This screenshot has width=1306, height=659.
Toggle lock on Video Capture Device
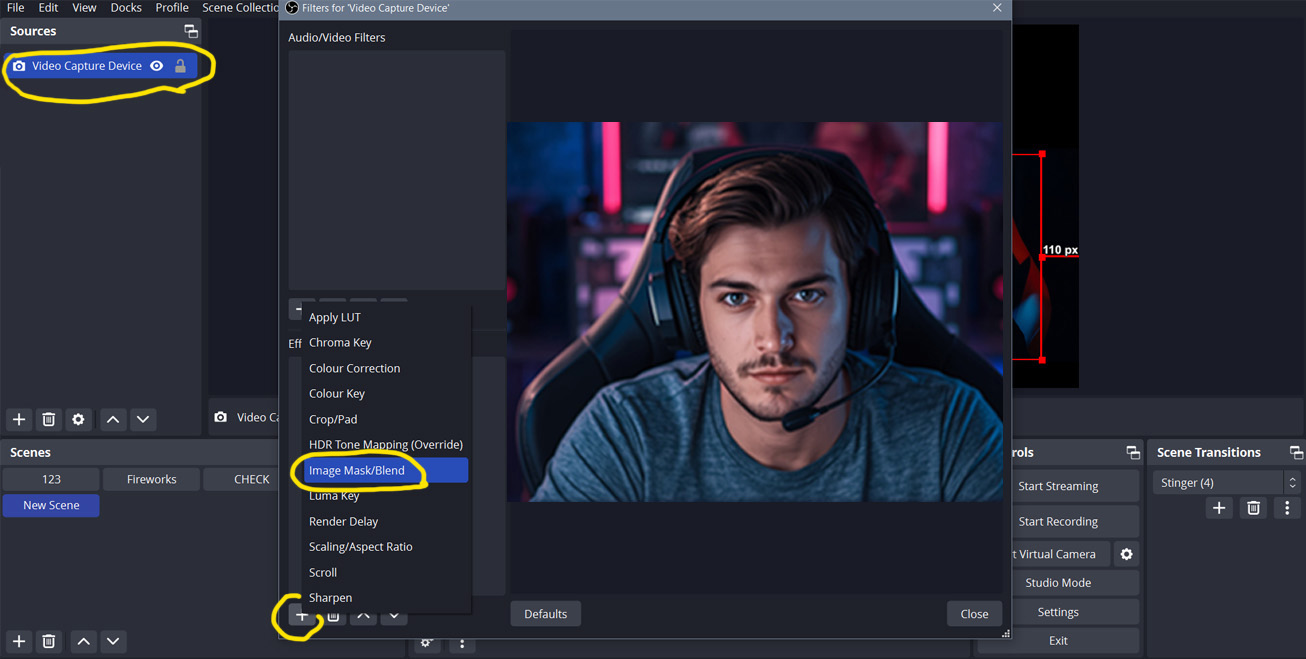pyautogui.click(x=180, y=66)
